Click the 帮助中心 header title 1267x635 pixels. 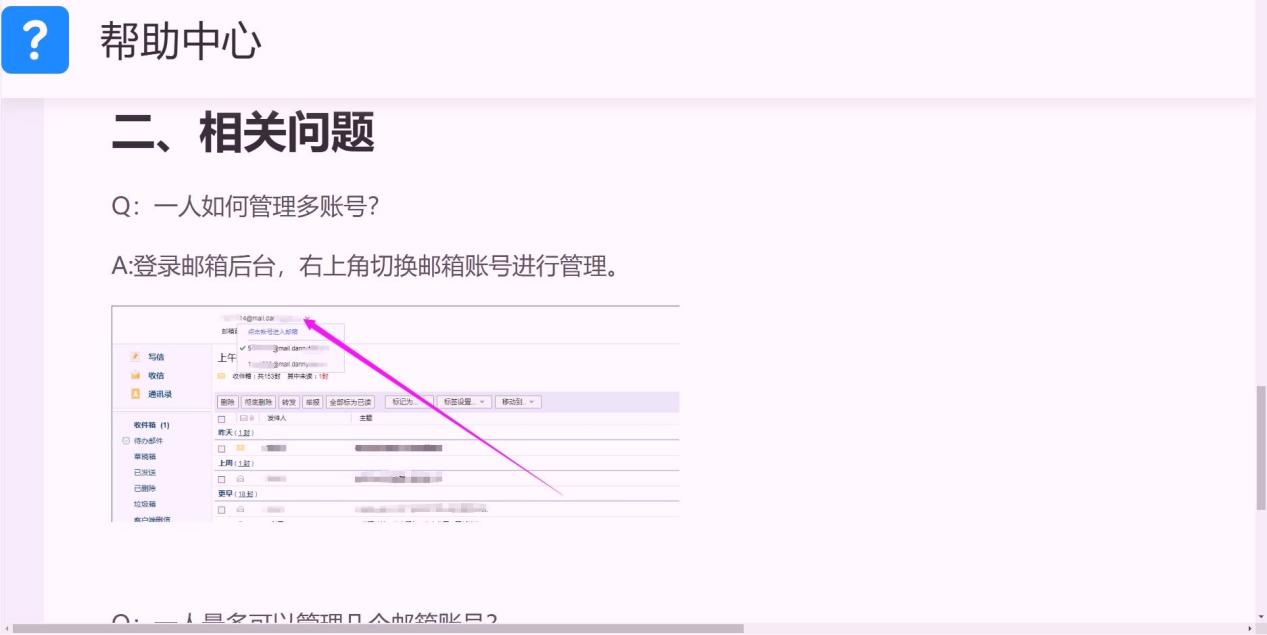coord(181,41)
